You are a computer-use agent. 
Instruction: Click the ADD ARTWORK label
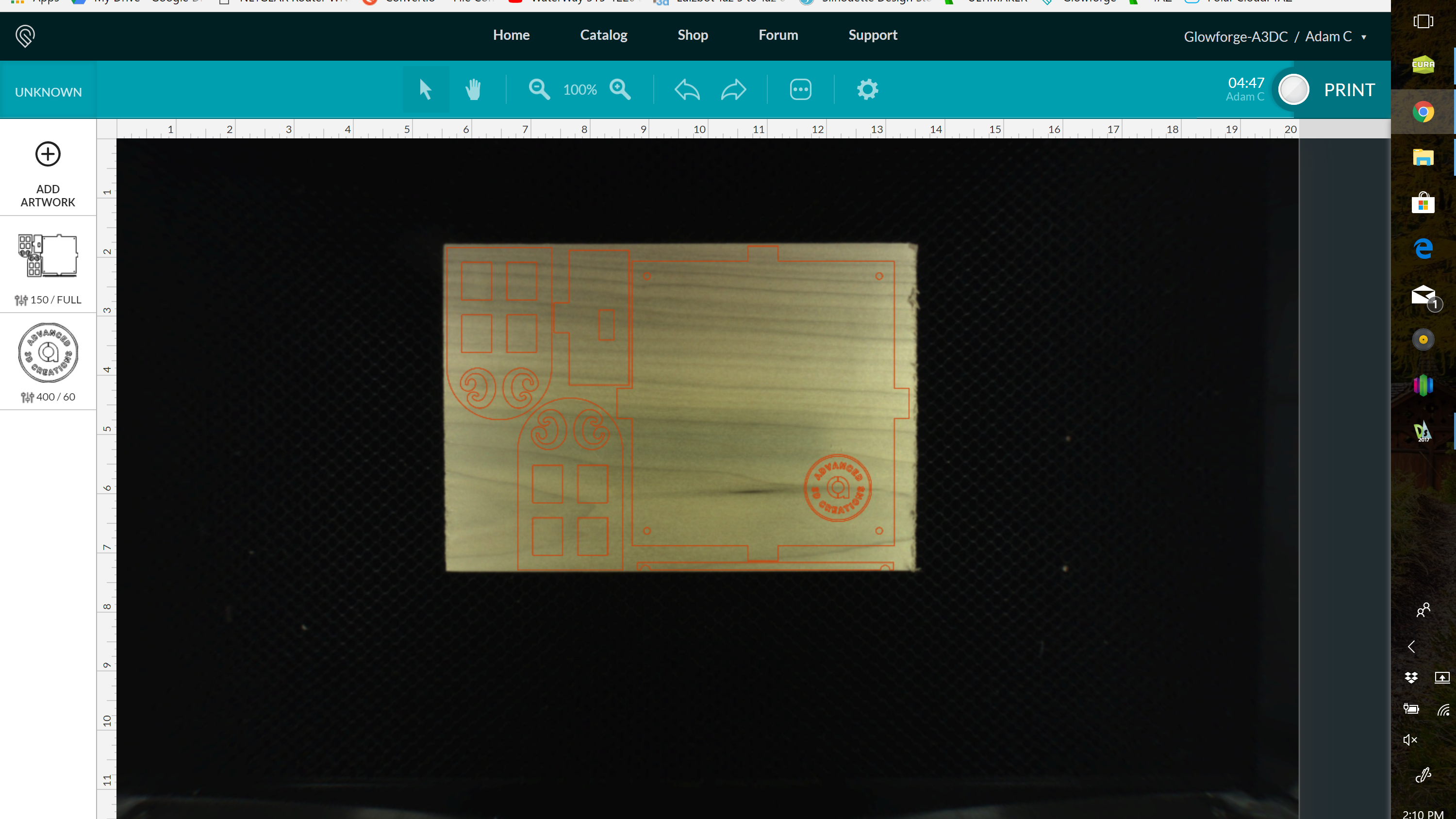pos(48,196)
